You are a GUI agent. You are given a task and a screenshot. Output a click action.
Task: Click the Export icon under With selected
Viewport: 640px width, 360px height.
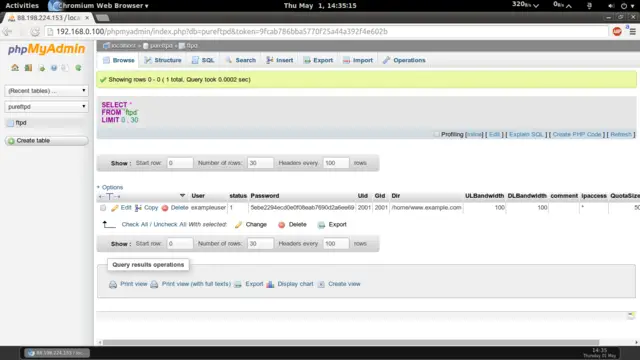(x=322, y=225)
